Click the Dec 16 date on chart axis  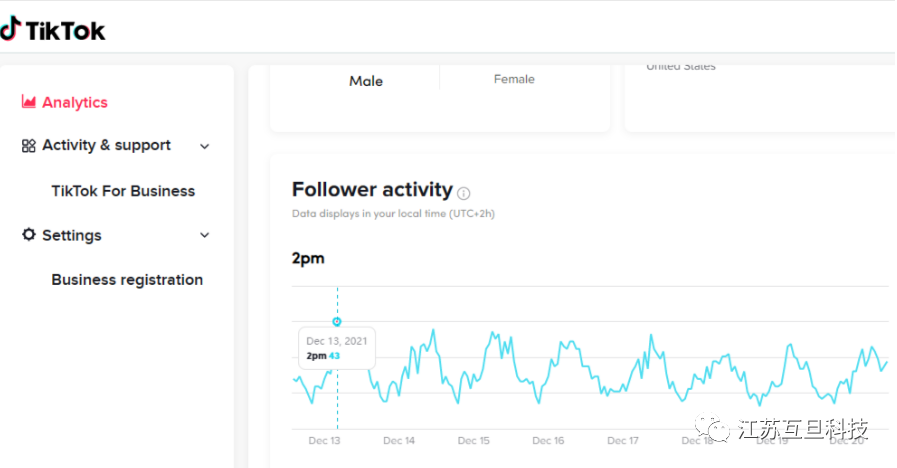click(x=548, y=441)
